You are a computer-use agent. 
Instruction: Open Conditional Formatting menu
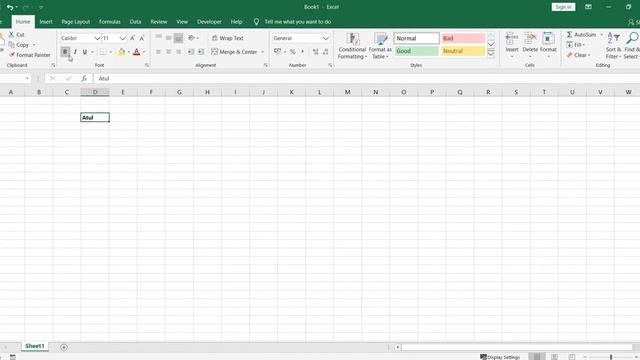[x=352, y=46]
